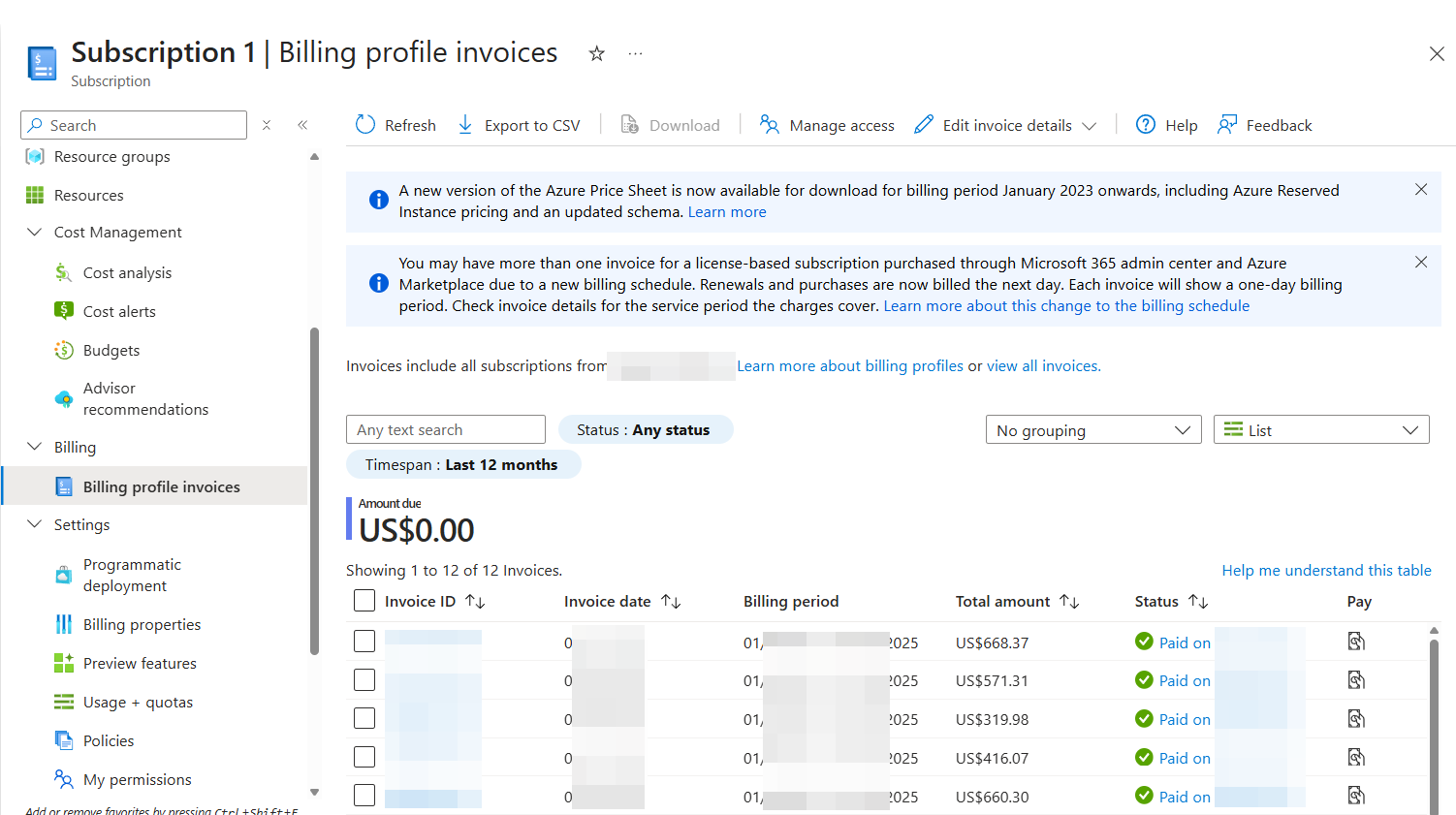Click the Resource groups cube icon
This screenshot has width=1456, height=815.
click(x=35, y=156)
